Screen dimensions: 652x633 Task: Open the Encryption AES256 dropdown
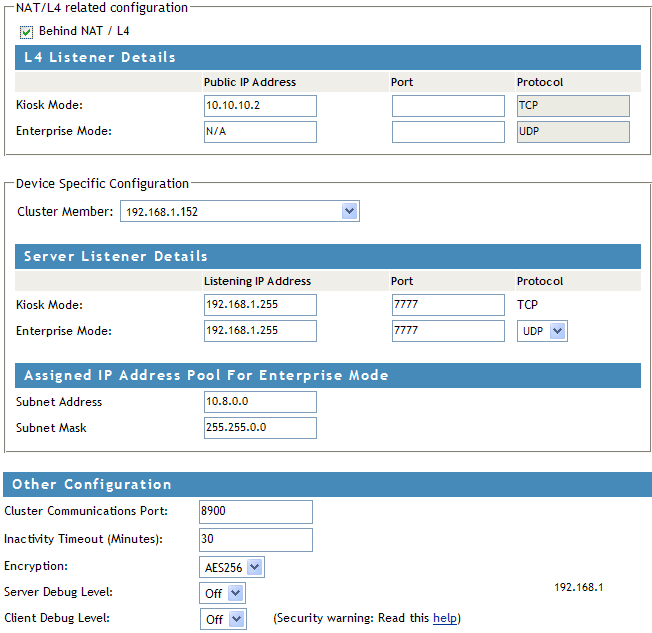[x=232, y=567]
